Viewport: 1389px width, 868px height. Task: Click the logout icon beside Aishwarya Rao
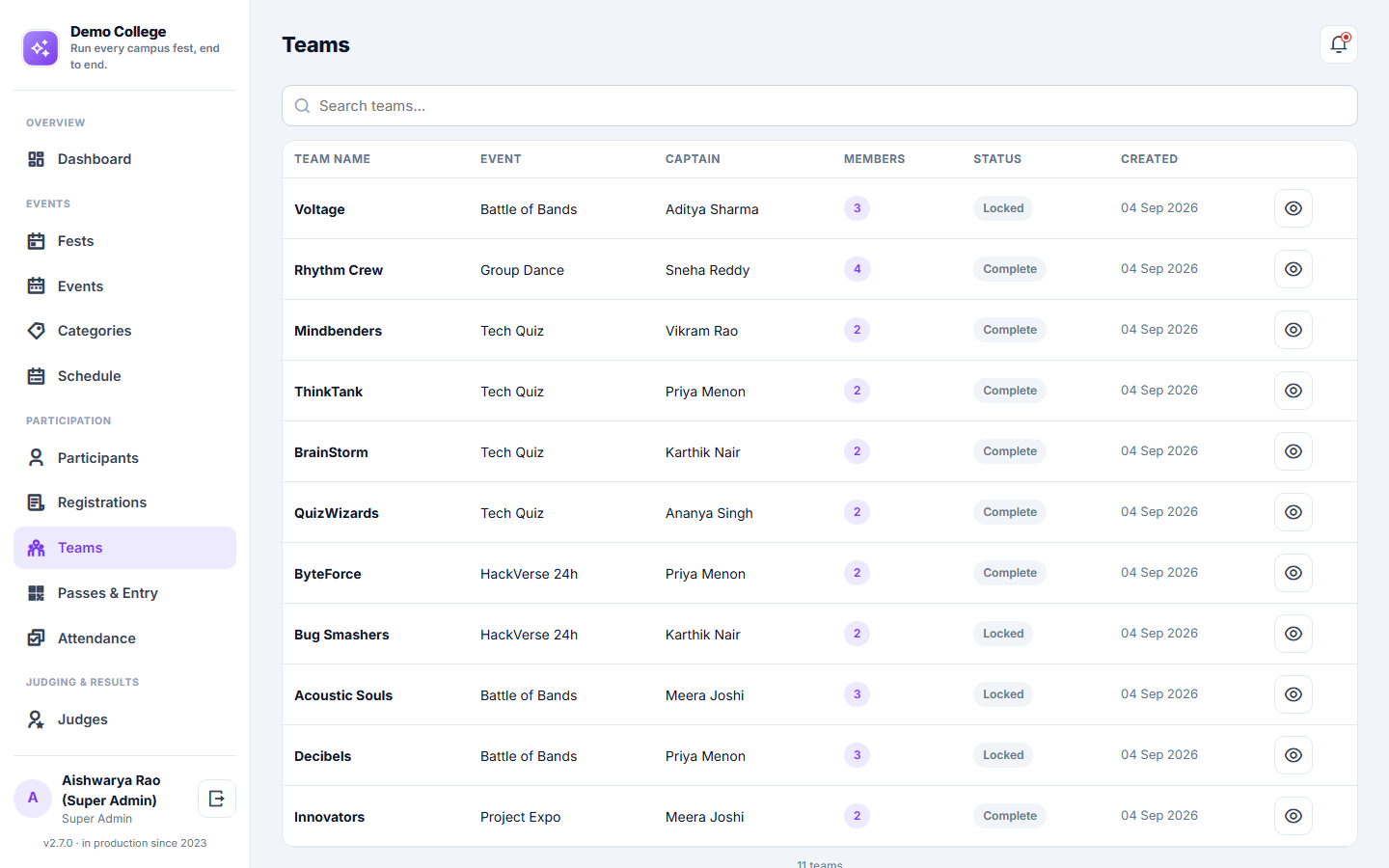(x=217, y=799)
